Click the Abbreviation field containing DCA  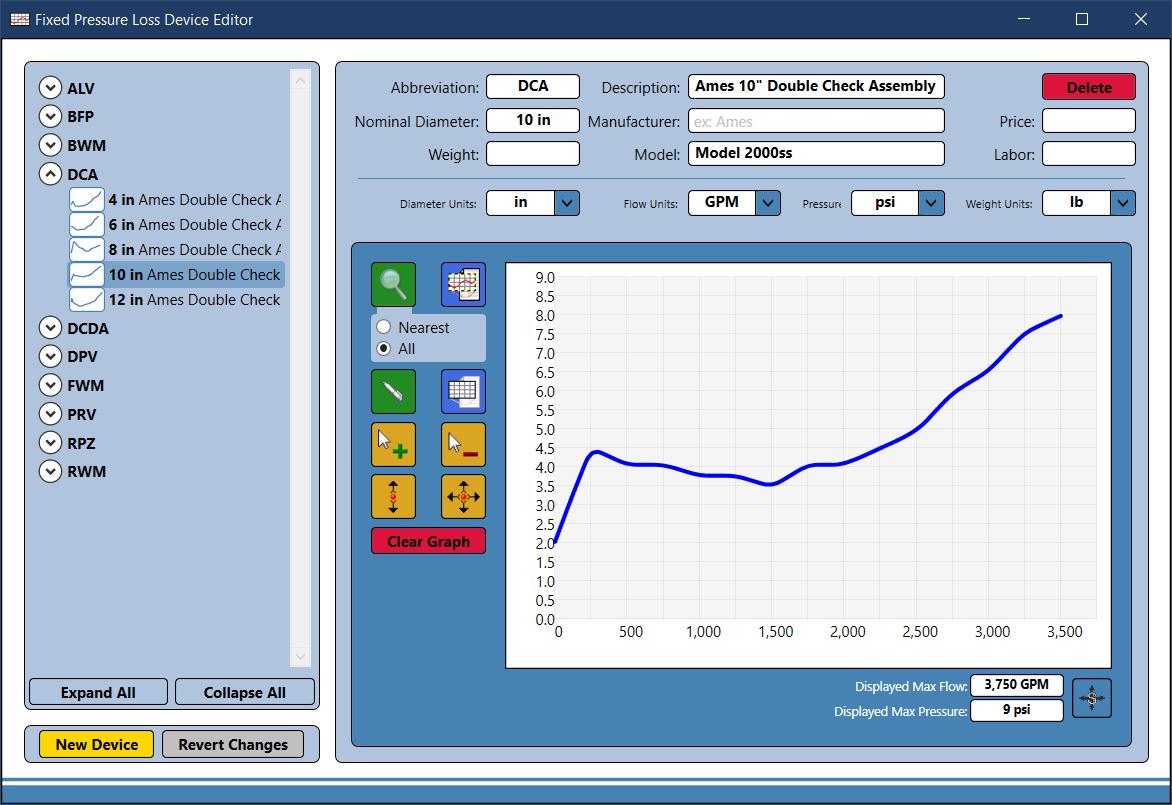pyautogui.click(x=533, y=87)
